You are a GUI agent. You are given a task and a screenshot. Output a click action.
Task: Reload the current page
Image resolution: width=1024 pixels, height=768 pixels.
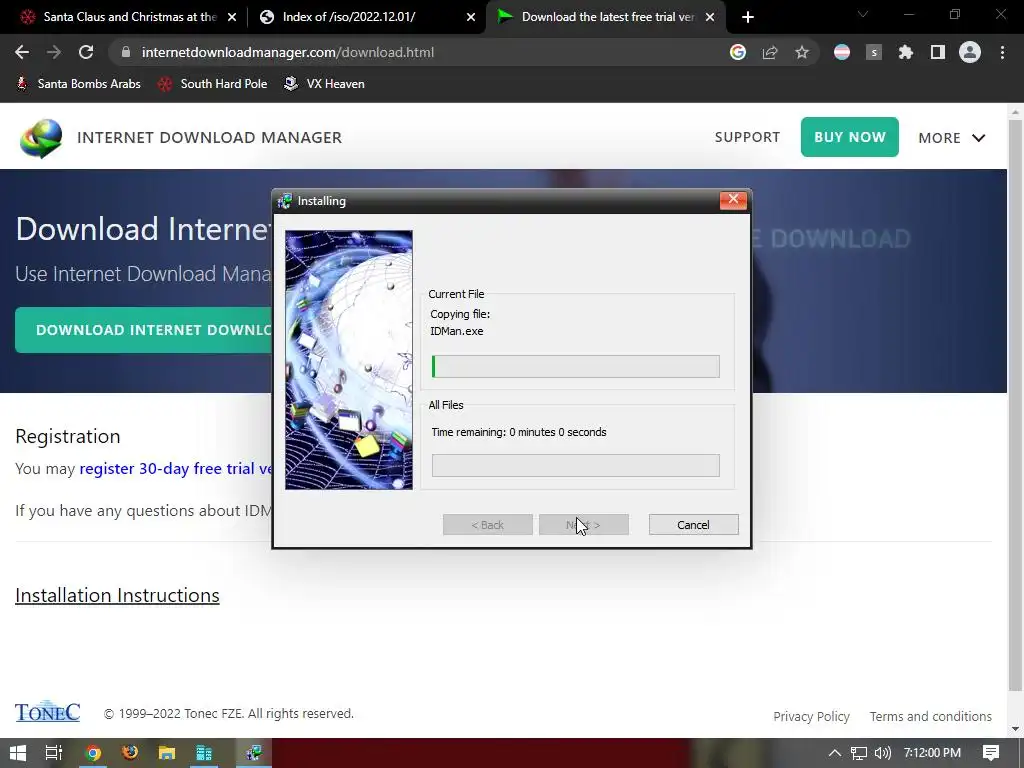click(x=86, y=52)
